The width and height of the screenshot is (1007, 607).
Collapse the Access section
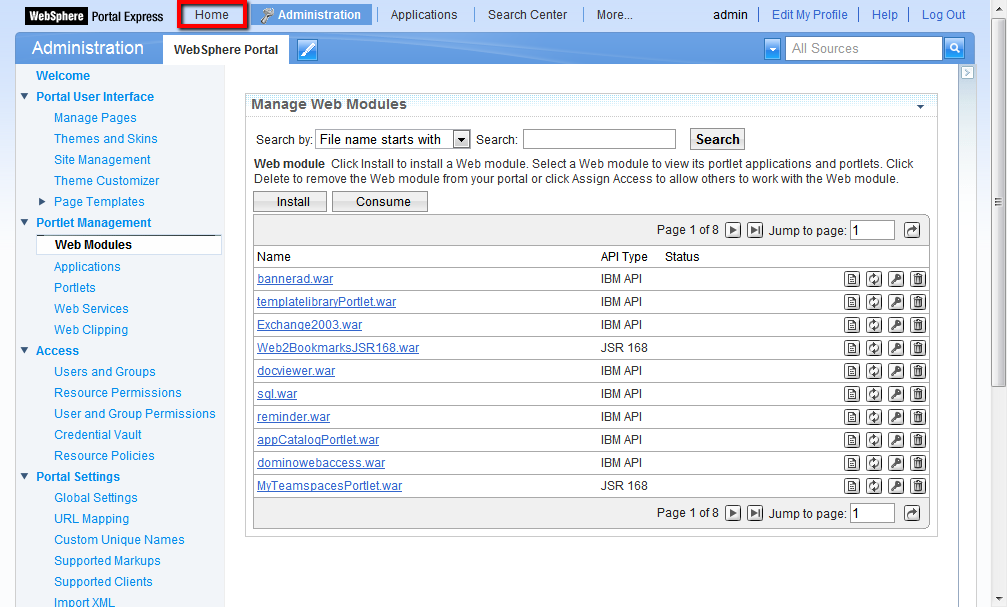coord(24,350)
